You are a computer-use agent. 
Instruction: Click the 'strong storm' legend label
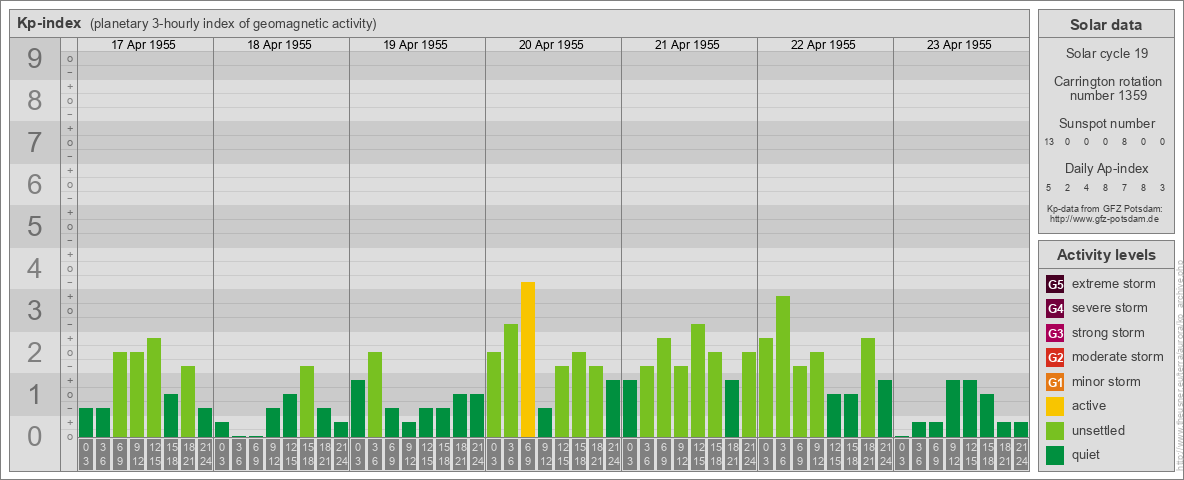pos(1108,333)
